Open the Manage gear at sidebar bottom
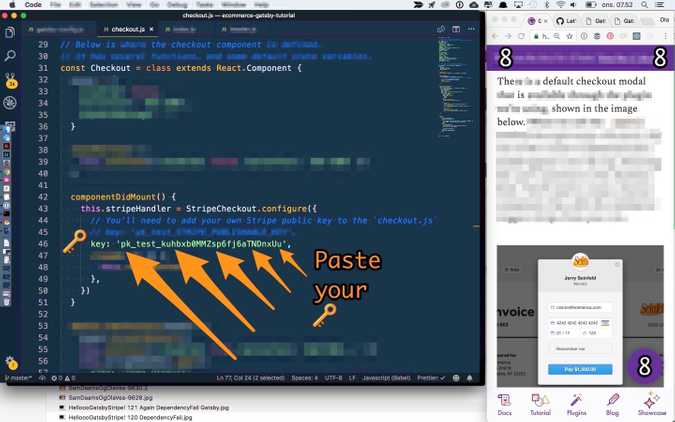This screenshot has height=422, width=675. 11,362
